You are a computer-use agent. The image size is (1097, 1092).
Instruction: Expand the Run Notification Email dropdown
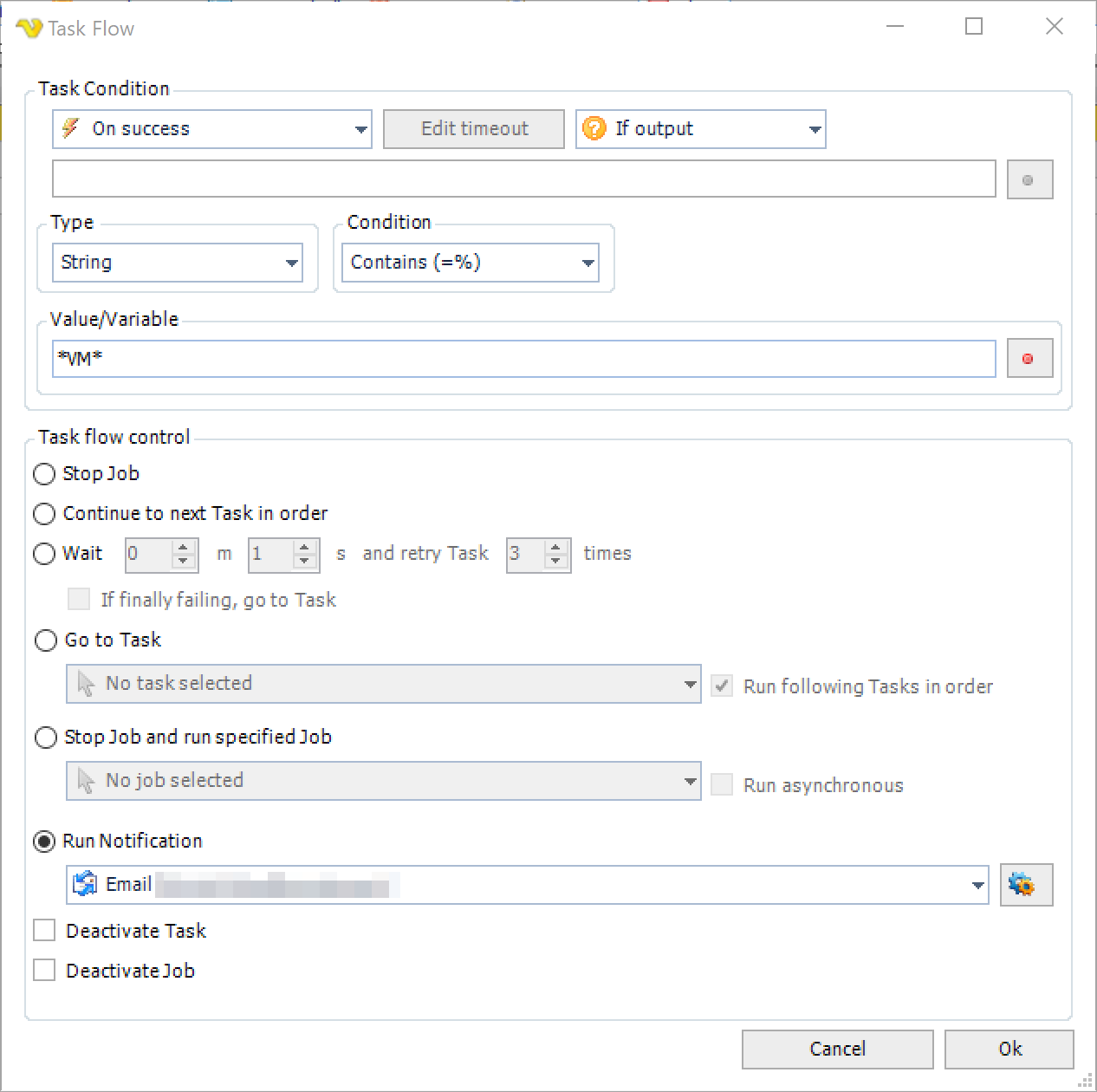pyautogui.click(x=977, y=885)
